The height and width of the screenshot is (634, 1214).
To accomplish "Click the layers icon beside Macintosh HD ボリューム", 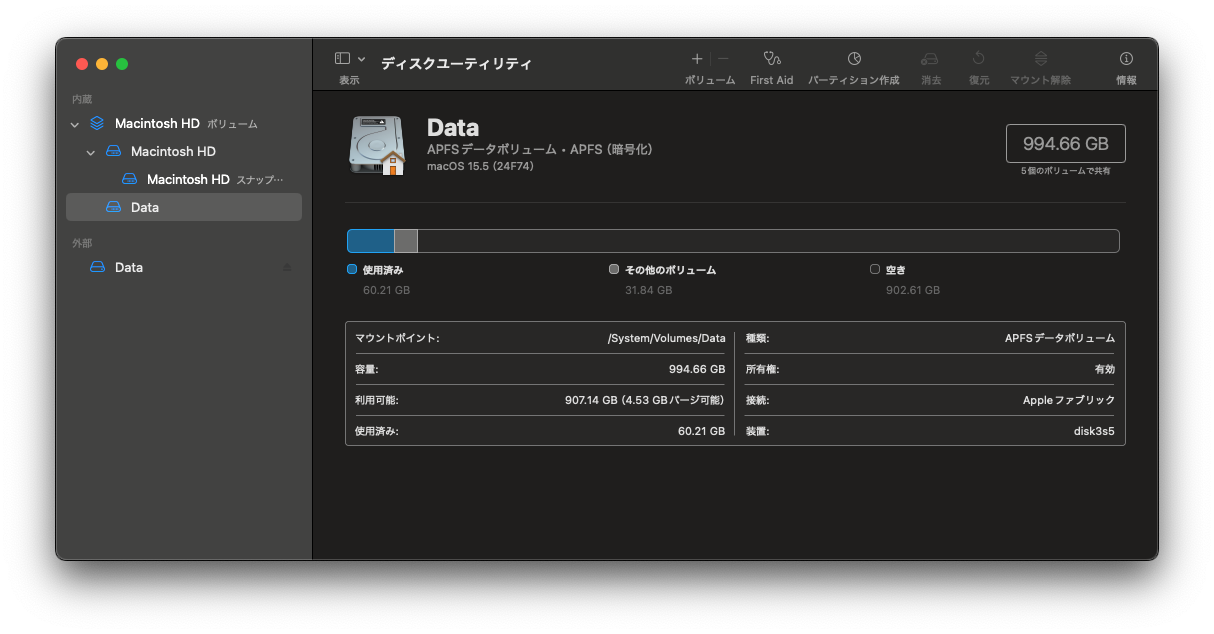I will tap(97, 124).
